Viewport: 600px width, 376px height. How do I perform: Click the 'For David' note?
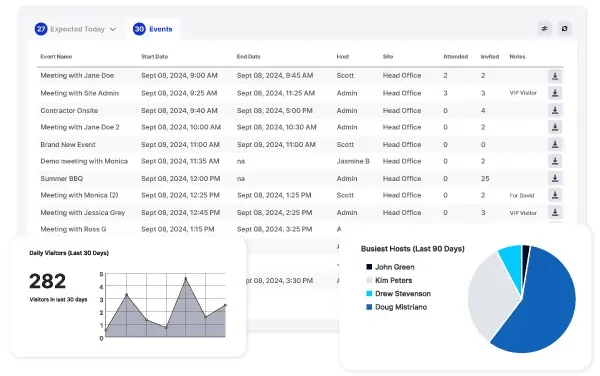point(522,195)
